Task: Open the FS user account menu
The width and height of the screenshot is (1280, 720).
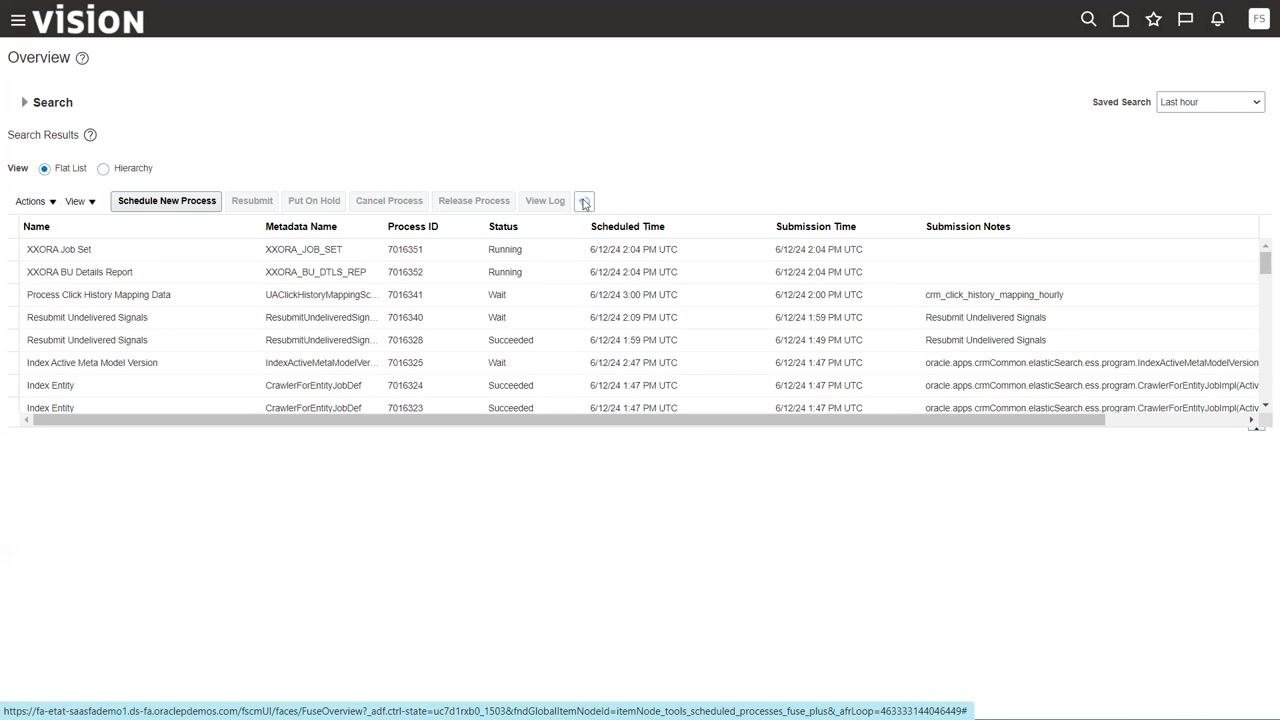Action: [x=1259, y=19]
